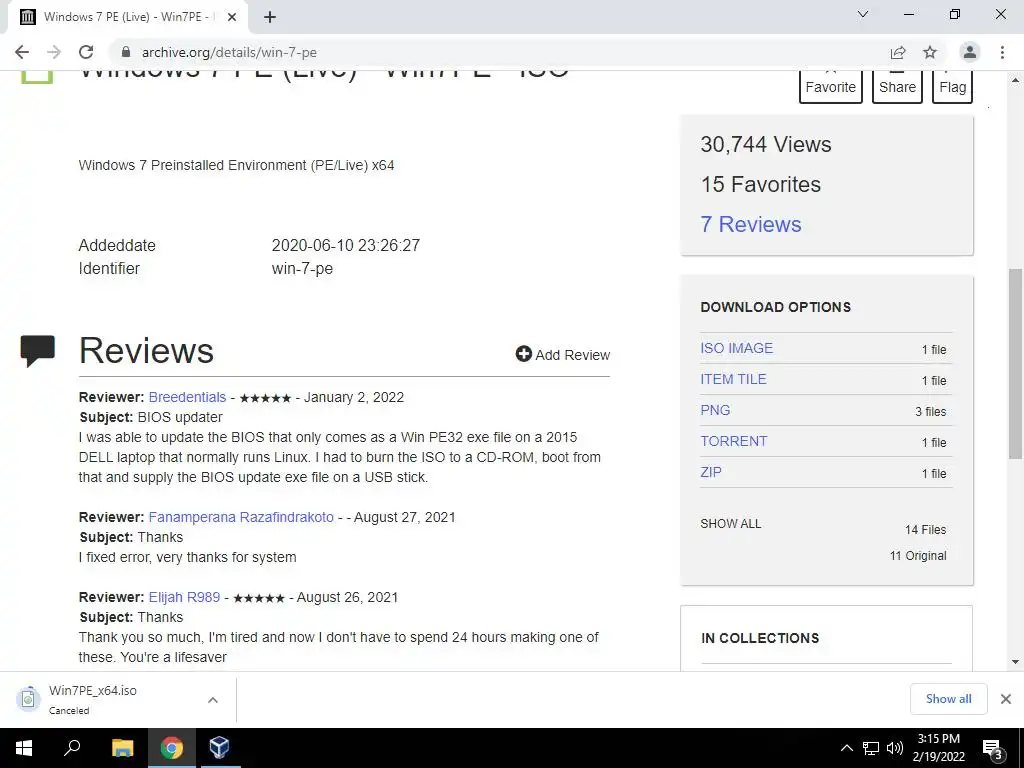Expand the Win7PE_x64.iso download options chevron
The image size is (1024, 768).
pyautogui.click(x=213, y=699)
